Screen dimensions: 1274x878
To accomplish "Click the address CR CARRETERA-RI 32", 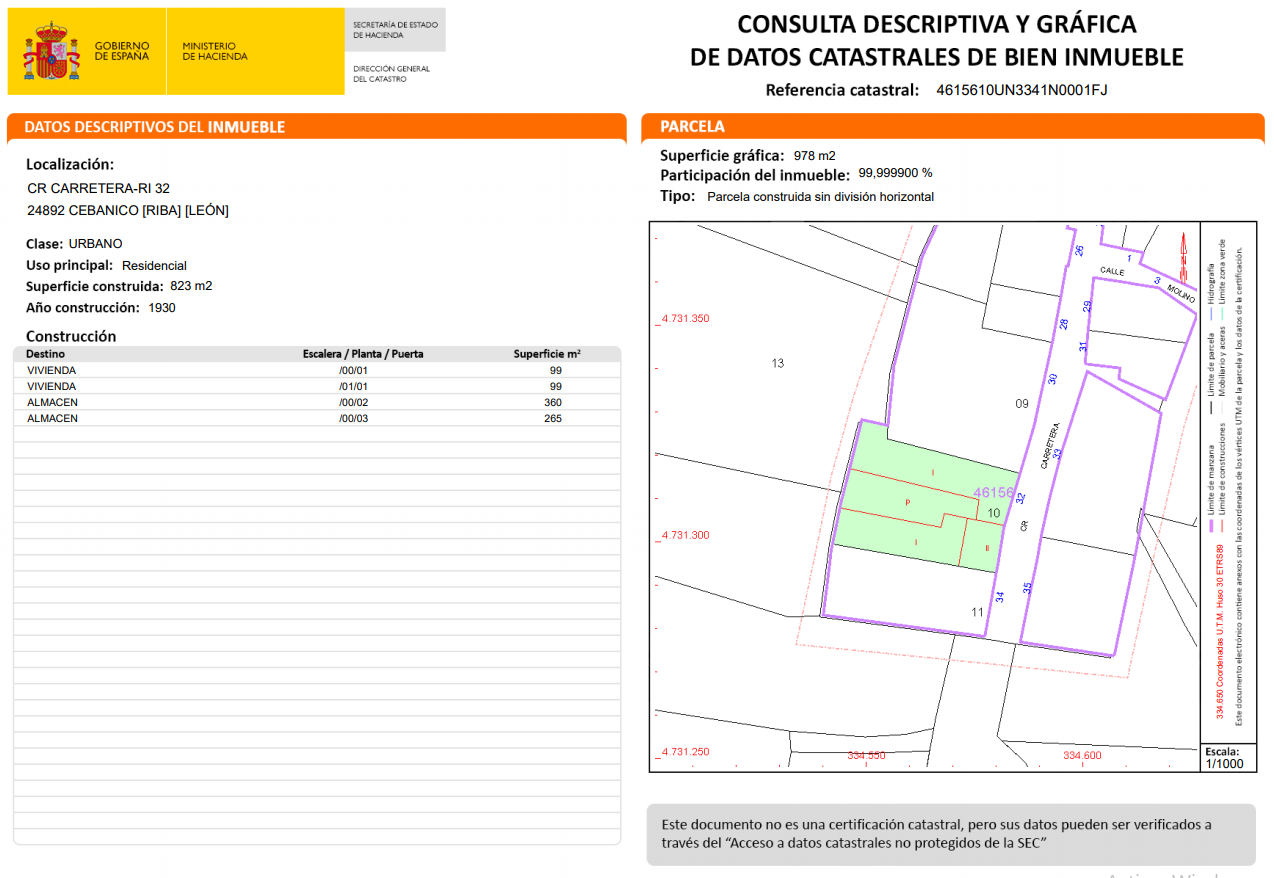I will (99, 188).
